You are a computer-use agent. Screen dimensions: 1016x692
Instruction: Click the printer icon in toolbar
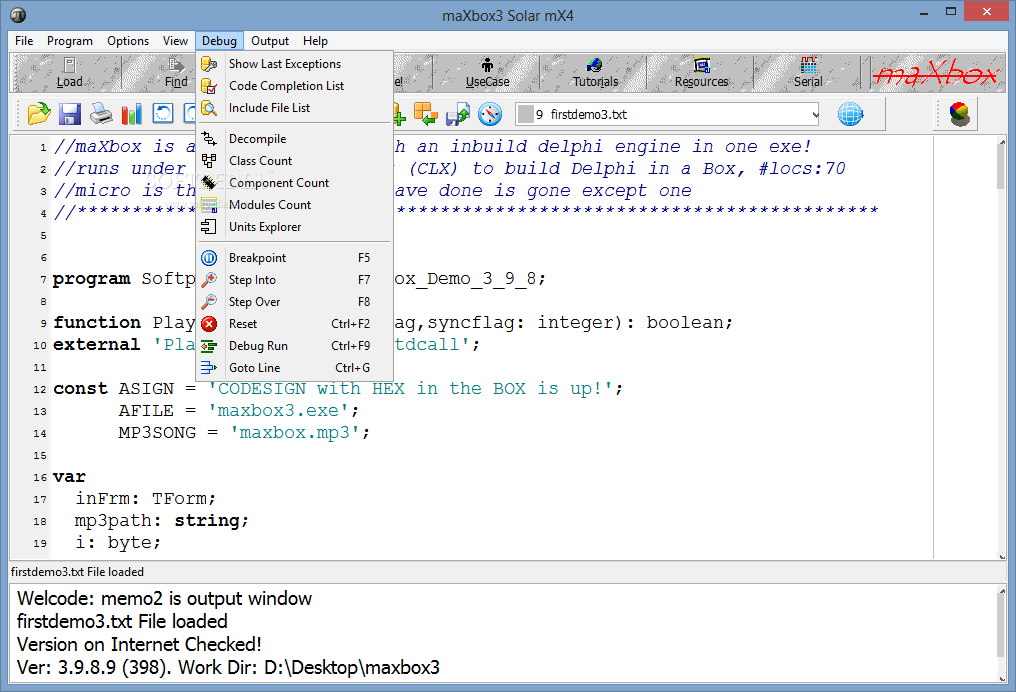100,114
